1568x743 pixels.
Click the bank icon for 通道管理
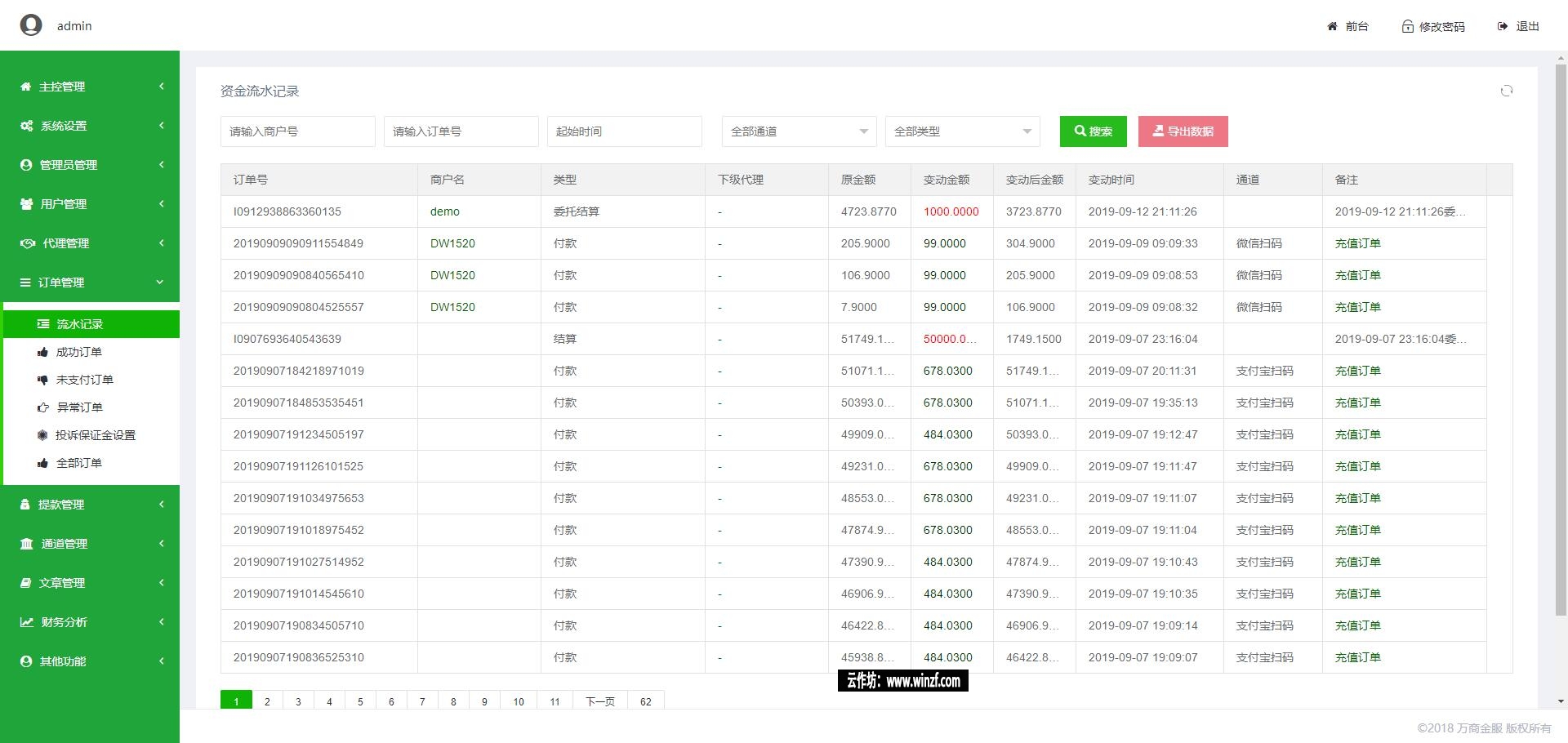coord(27,544)
